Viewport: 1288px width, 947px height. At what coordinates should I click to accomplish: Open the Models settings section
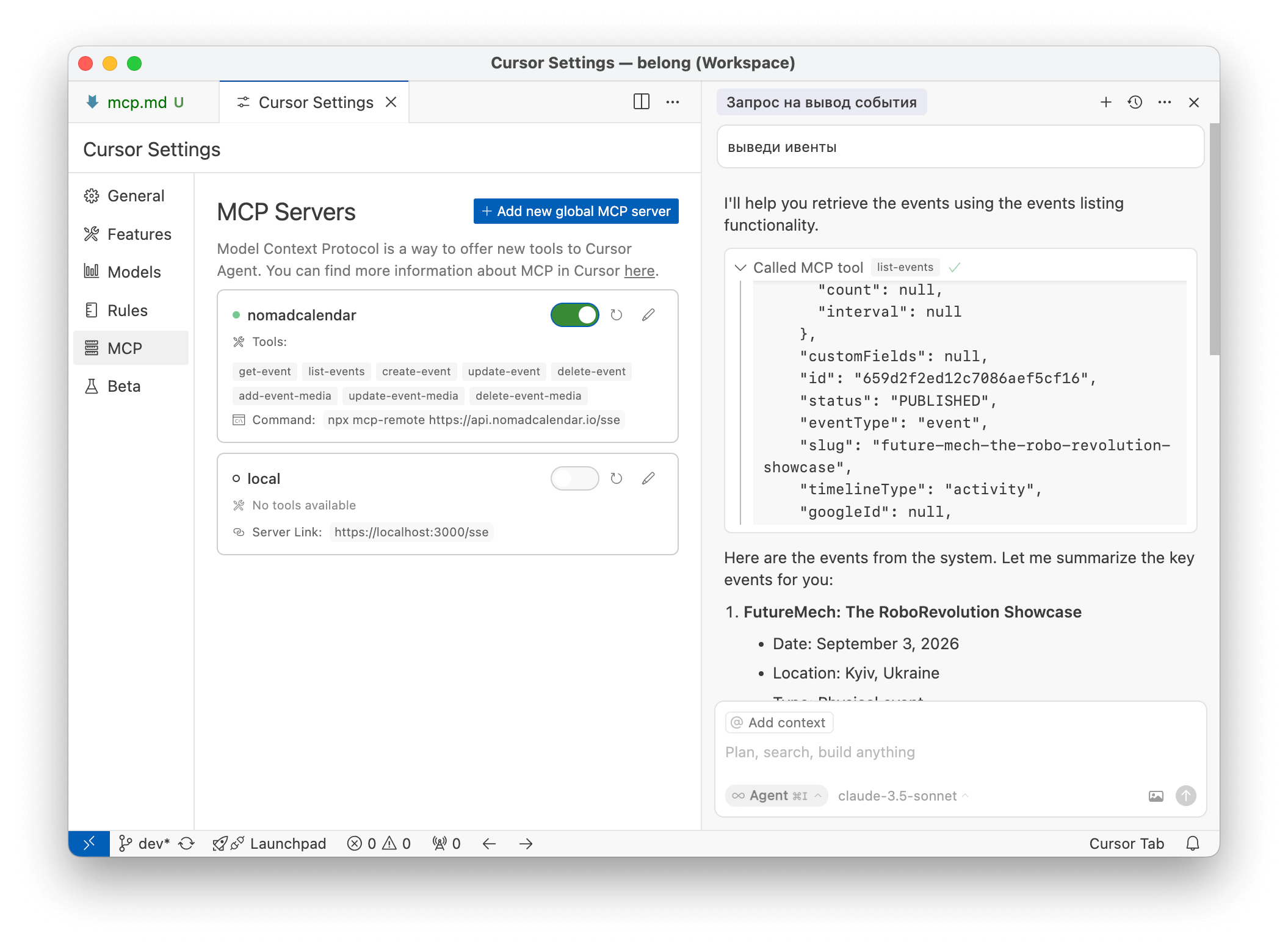[131, 272]
